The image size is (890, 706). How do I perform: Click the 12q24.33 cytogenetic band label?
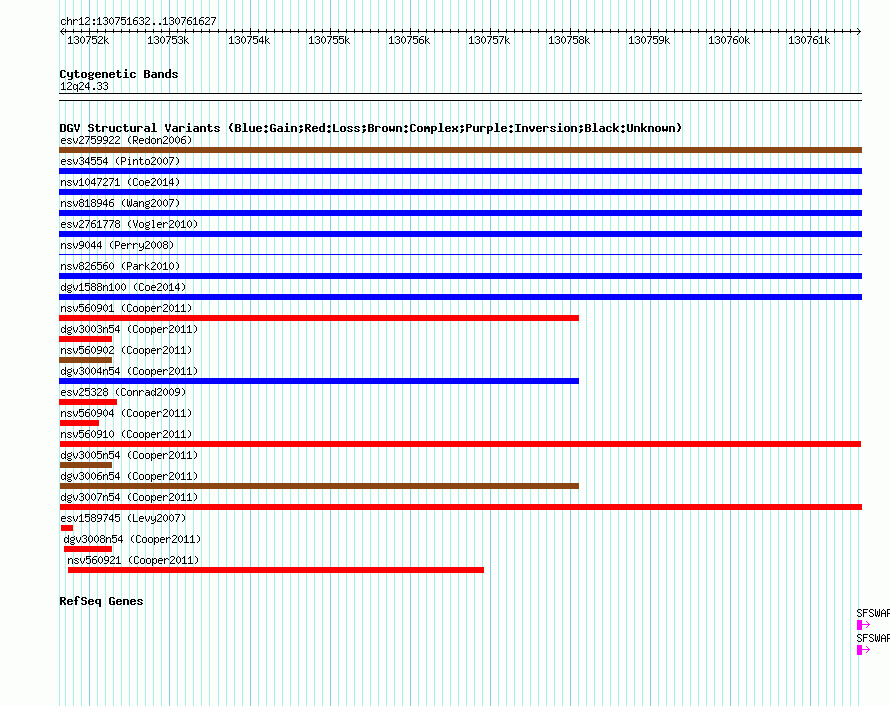[84, 86]
